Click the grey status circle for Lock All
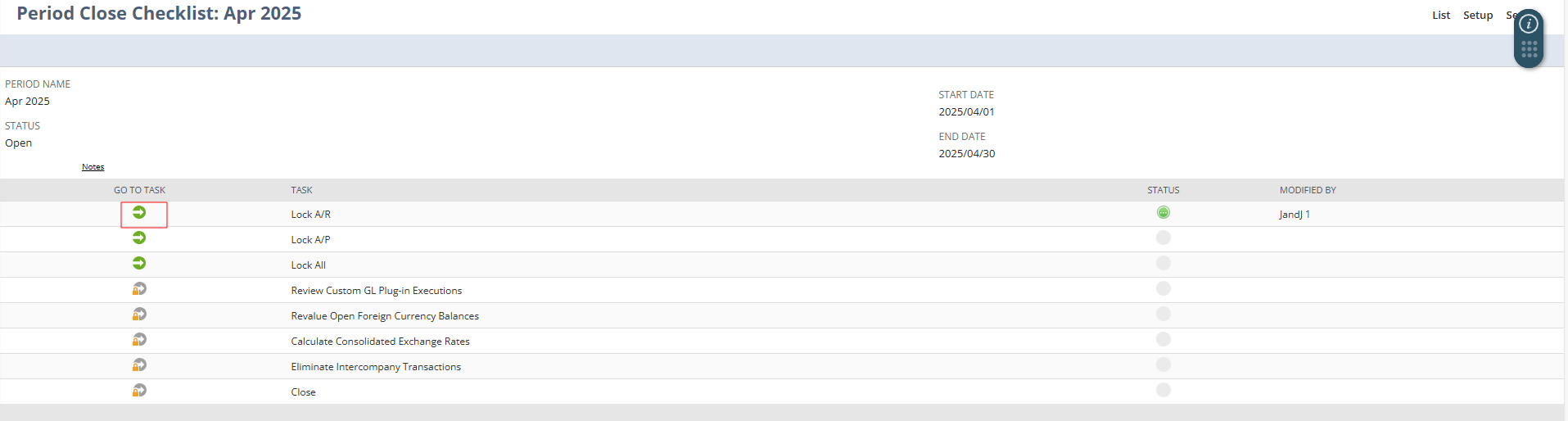1568x421 pixels. pos(1163,264)
